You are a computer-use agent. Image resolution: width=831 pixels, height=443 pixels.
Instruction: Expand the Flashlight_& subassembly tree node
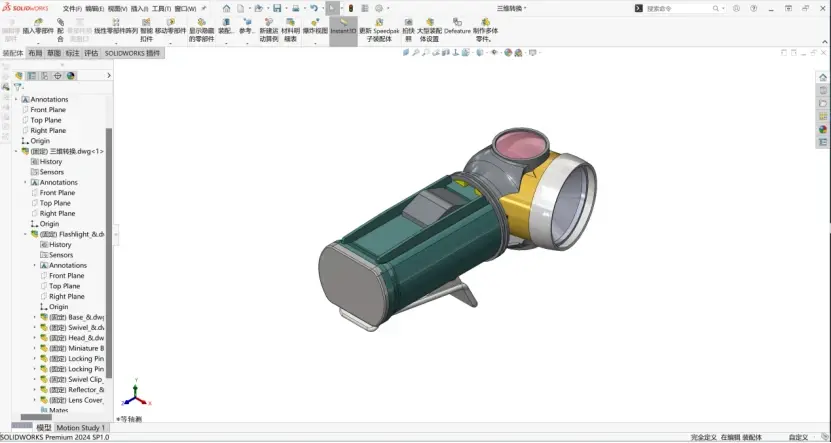[25, 234]
